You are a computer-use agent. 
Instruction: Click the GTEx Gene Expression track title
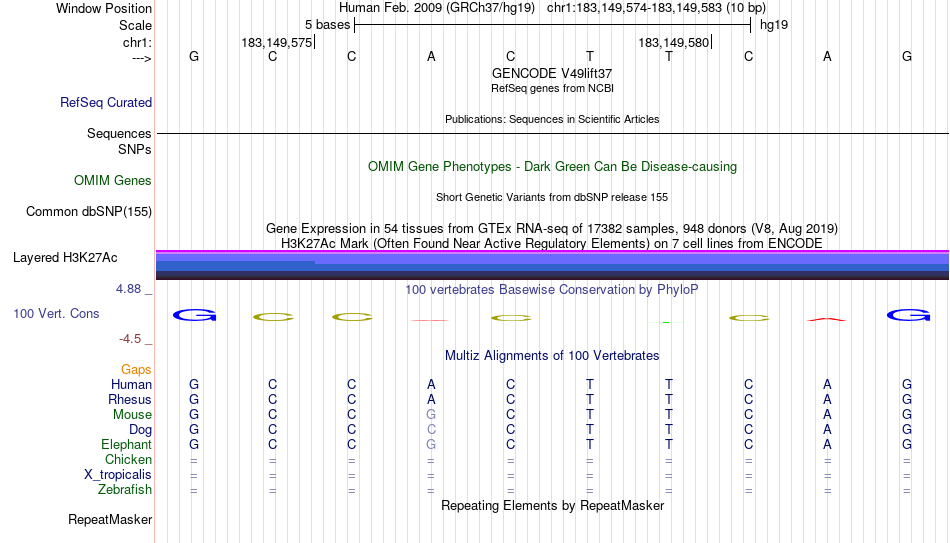coord(552,228)
